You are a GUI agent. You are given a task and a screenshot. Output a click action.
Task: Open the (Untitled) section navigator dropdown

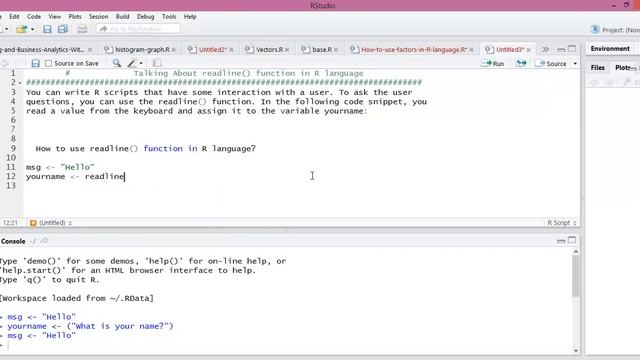click(x=51, y=223)
